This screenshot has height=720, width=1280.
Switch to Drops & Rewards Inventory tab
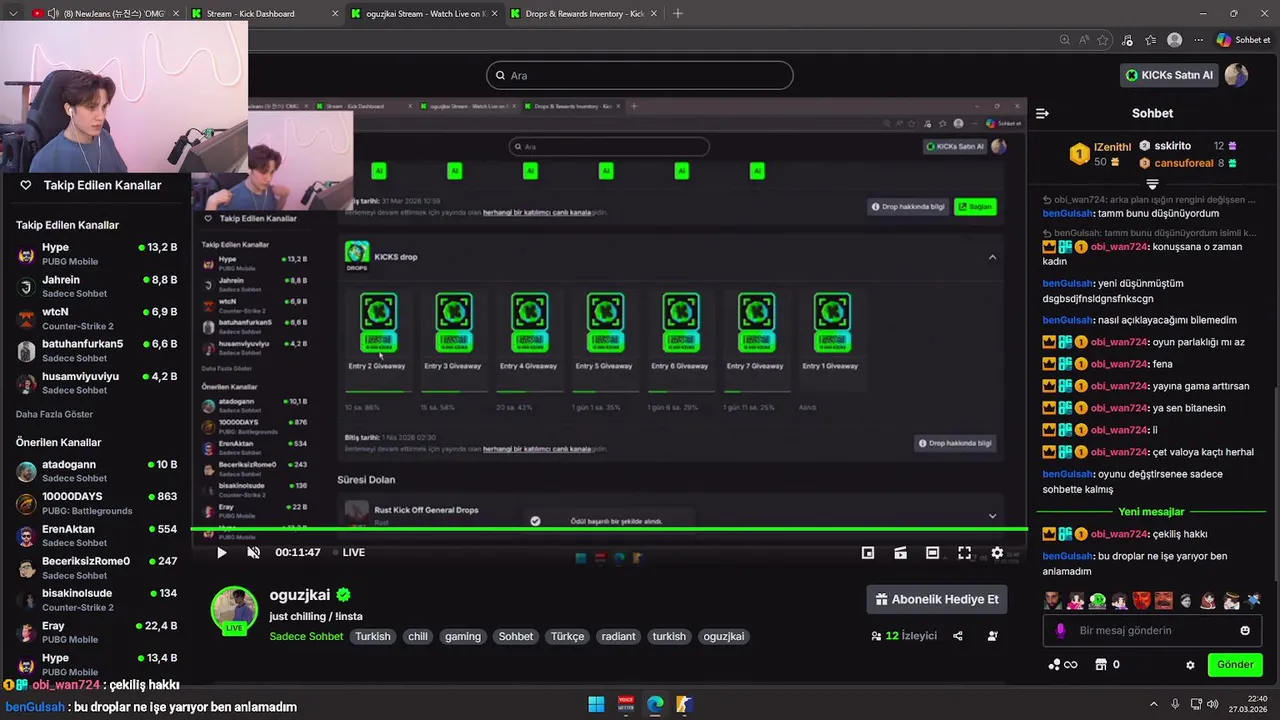click(584, 14)
